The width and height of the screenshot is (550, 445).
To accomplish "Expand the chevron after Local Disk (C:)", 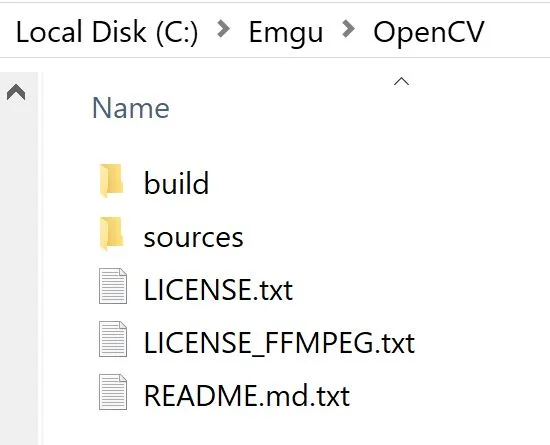I will pos(223,29).
